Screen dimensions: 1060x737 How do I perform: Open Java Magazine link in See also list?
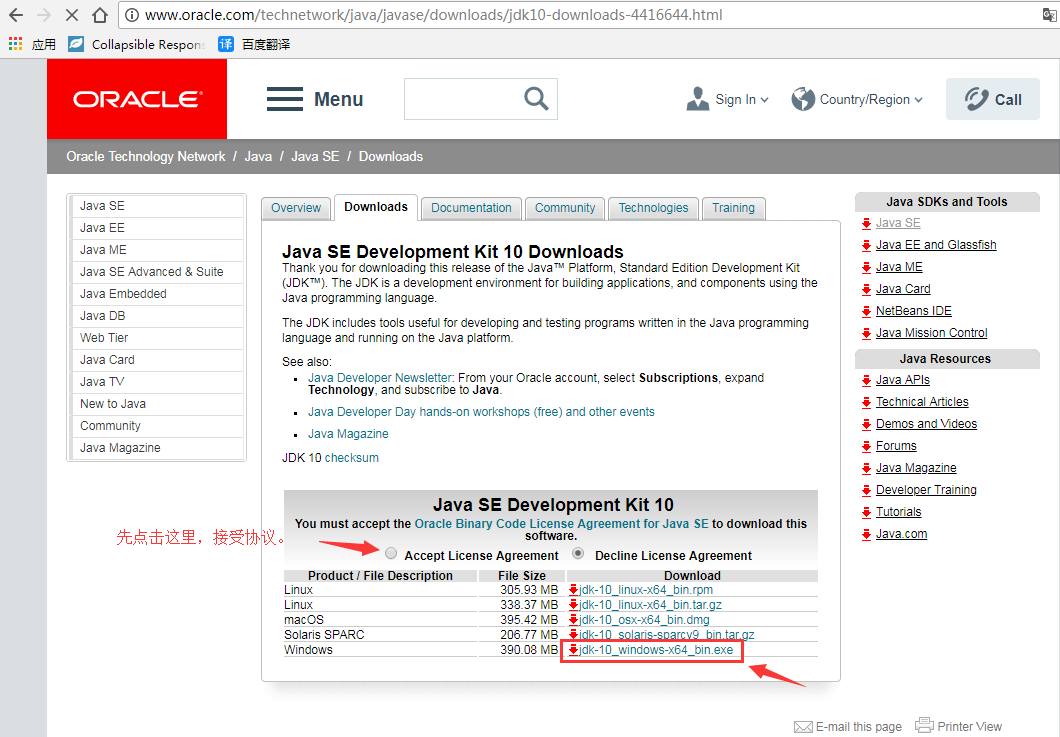[348, 434]
